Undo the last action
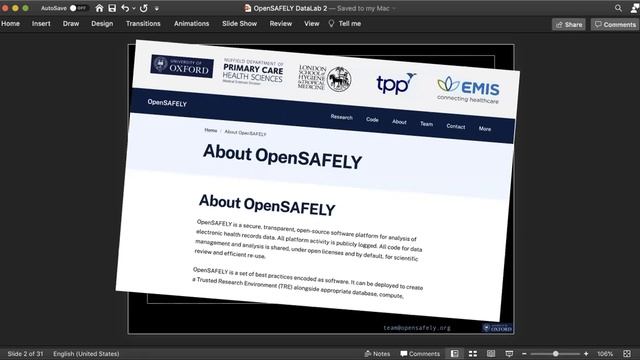This screenshot has height=360, width=640. pos(125,8)
